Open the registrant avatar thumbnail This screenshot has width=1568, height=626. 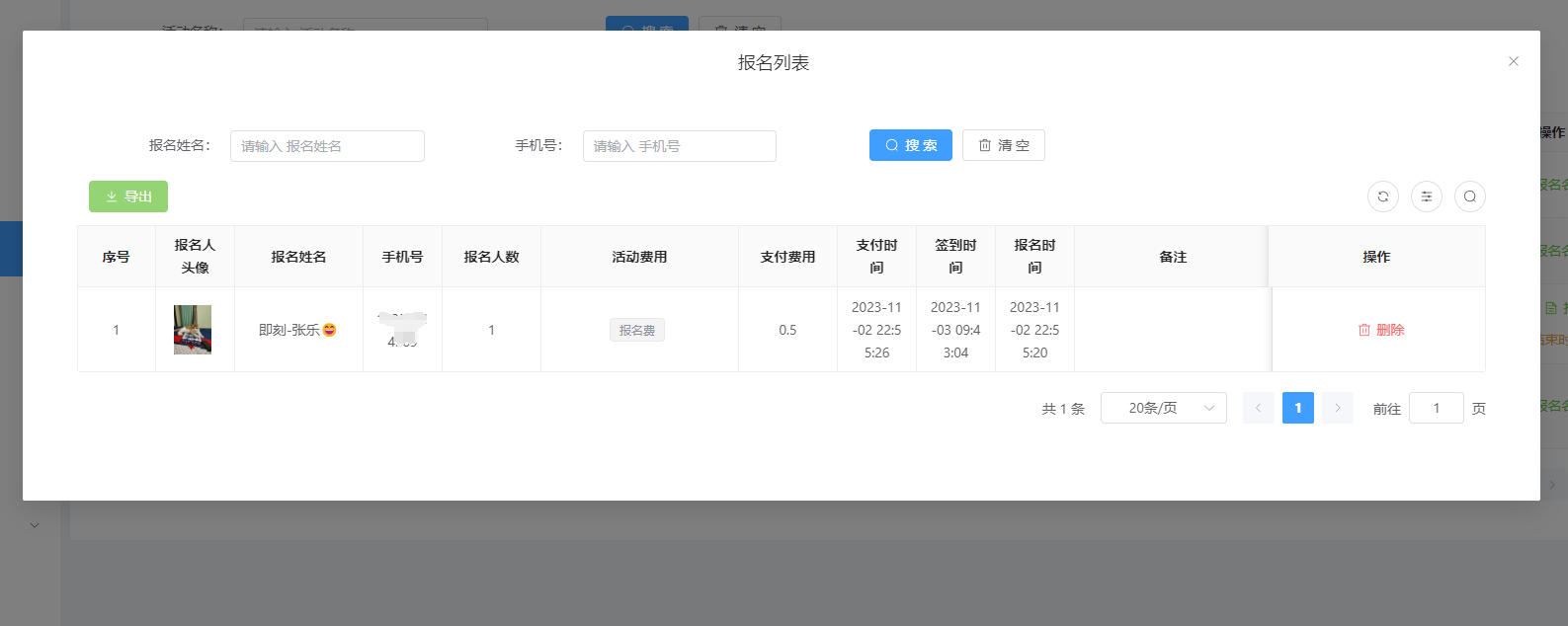point(193,330)
